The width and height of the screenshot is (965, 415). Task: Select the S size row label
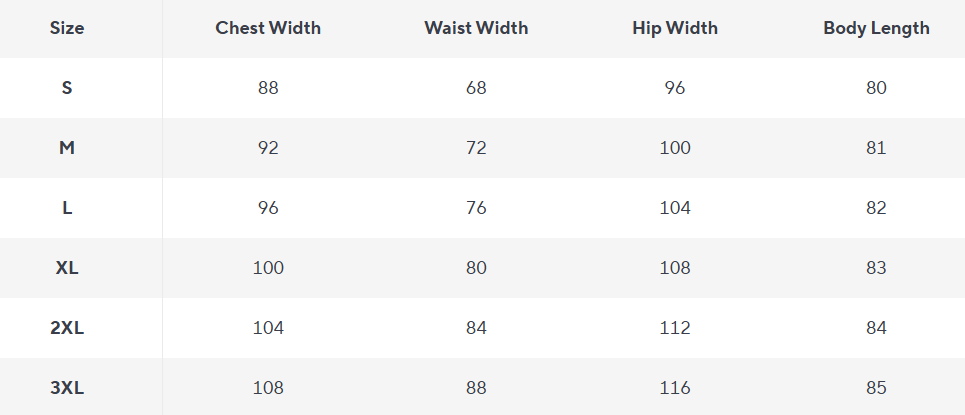(x=67, y=88)
